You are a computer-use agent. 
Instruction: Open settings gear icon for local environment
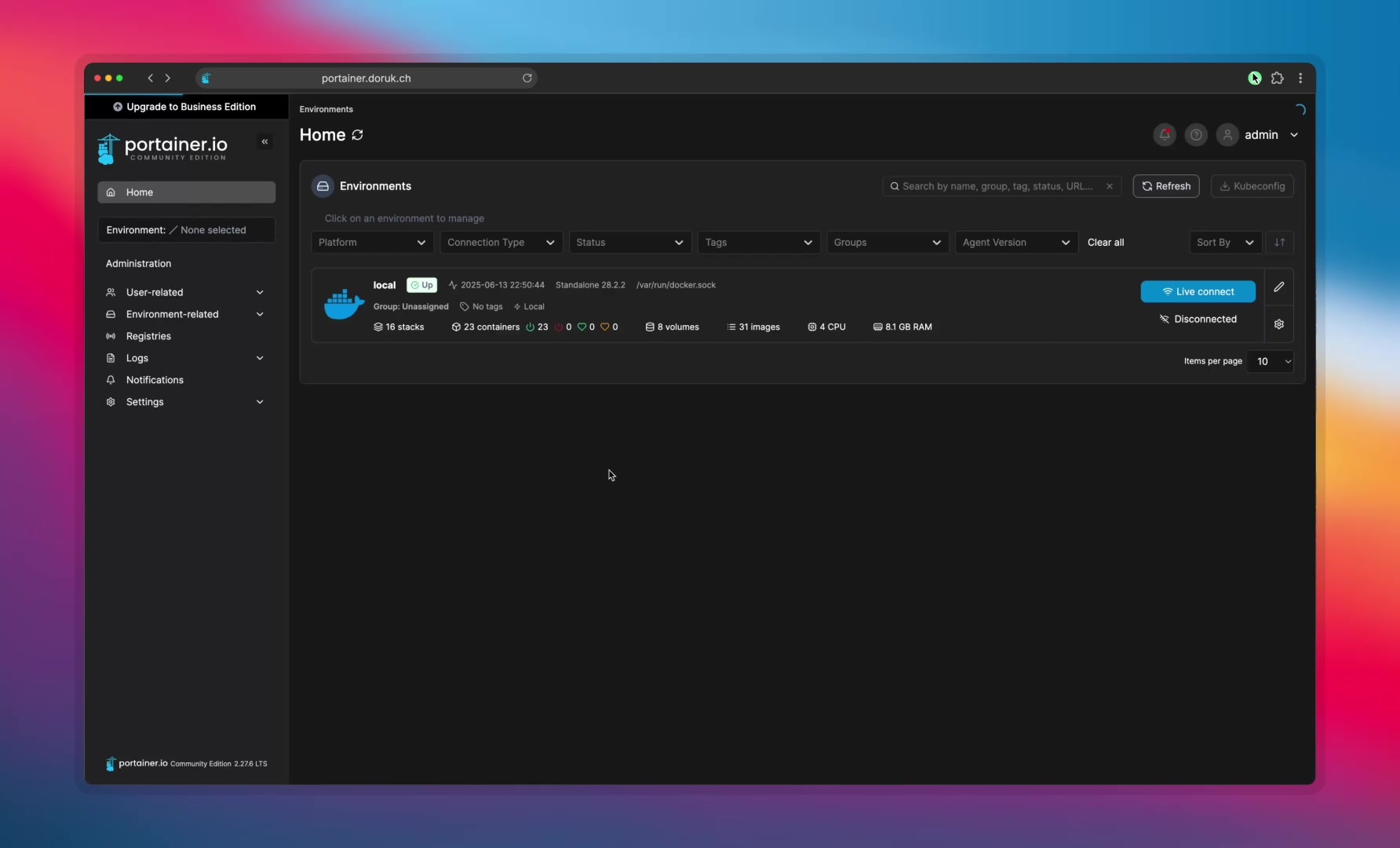tap(1279, 324)
